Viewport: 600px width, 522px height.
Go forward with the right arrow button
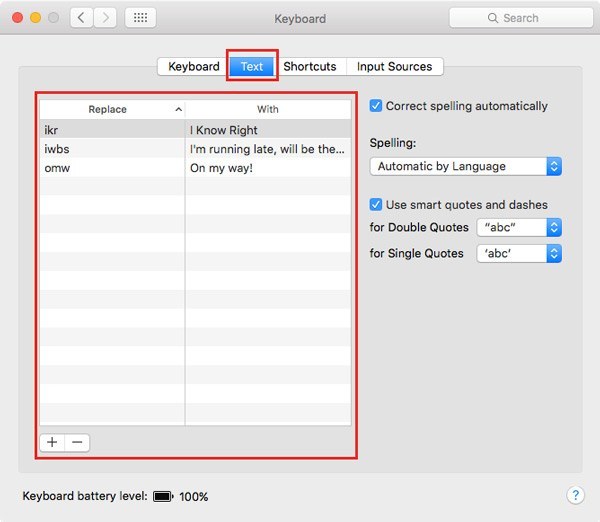point(105,18)
